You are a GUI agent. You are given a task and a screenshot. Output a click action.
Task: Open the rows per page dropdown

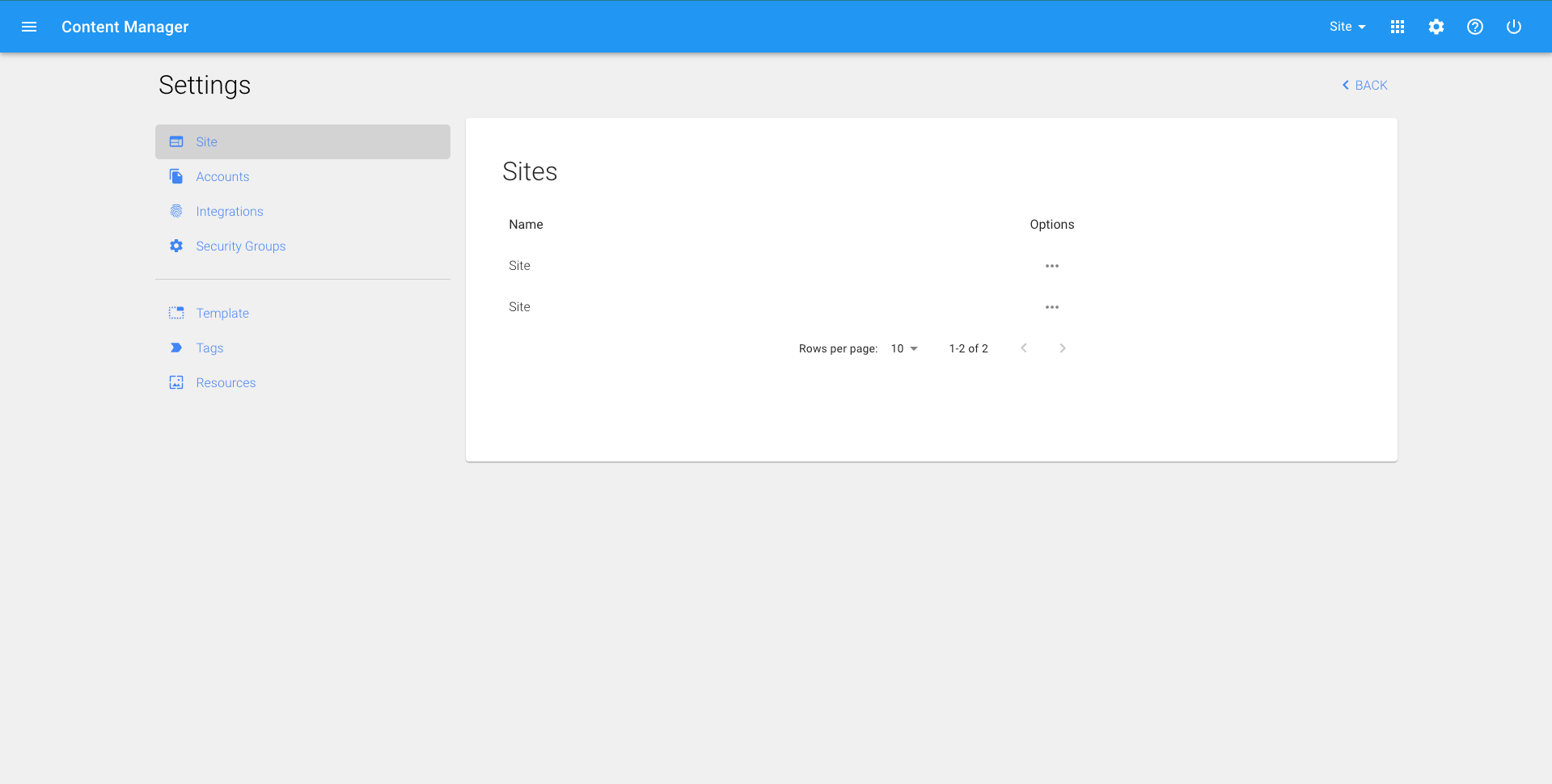tap(903, 348)
